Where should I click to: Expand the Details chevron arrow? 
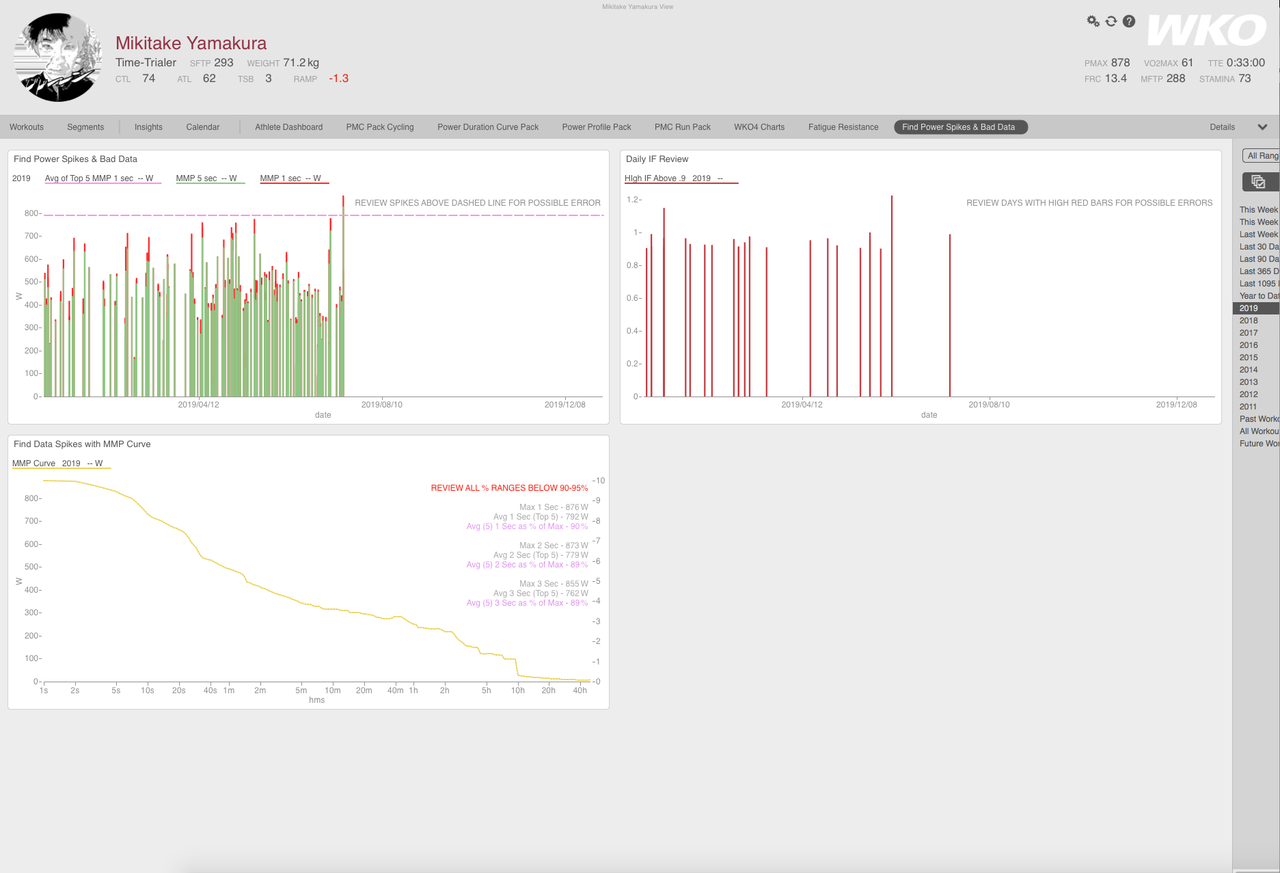pyautogui.click(x=1262, y=127)
